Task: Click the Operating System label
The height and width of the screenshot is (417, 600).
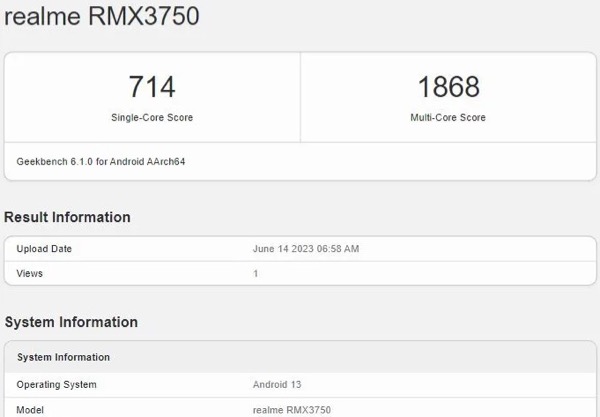Action: pyautogui.click(x=56, y=384)
